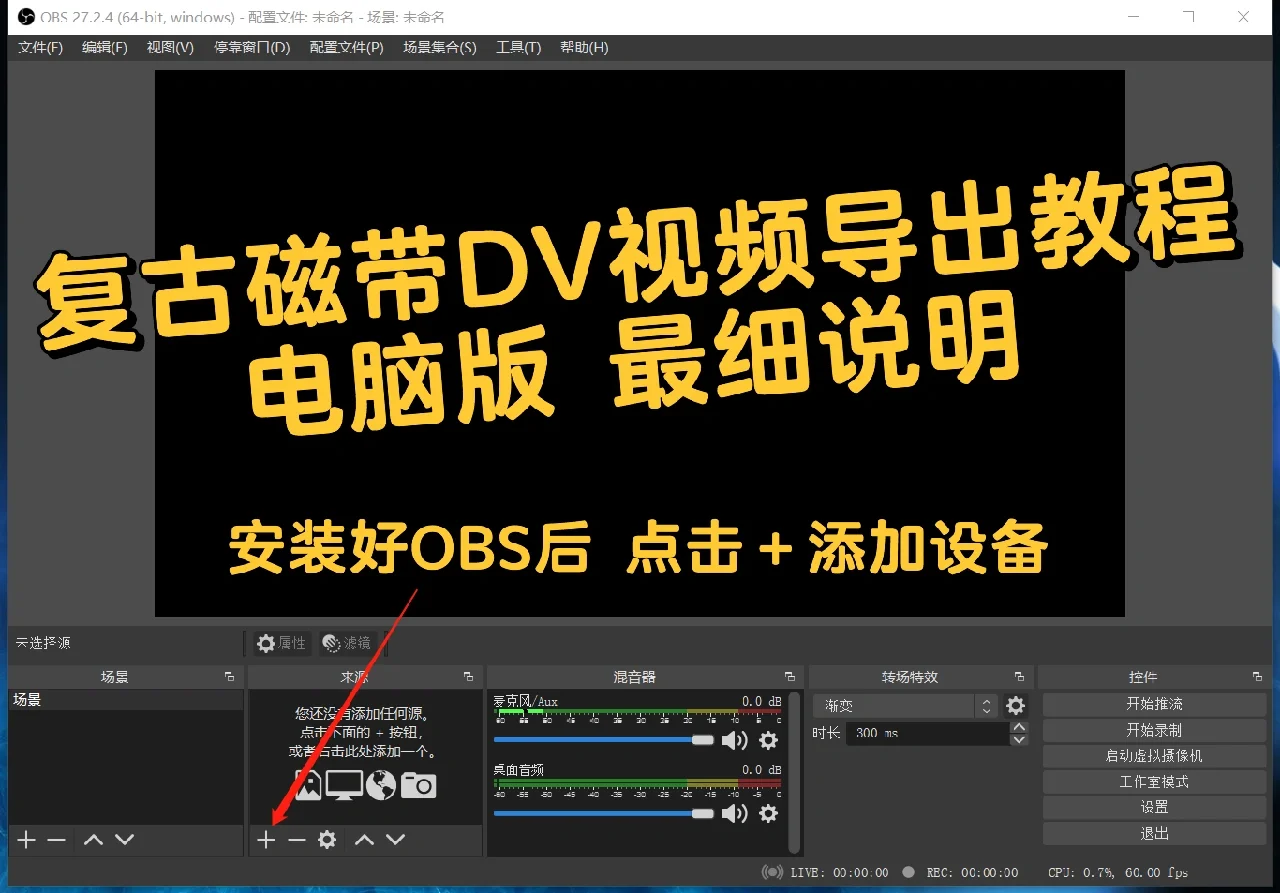The height and width of the screenshot is (893, 1280).
Task: Open the 编辑(E) menu
Action: tap(104, 47)
